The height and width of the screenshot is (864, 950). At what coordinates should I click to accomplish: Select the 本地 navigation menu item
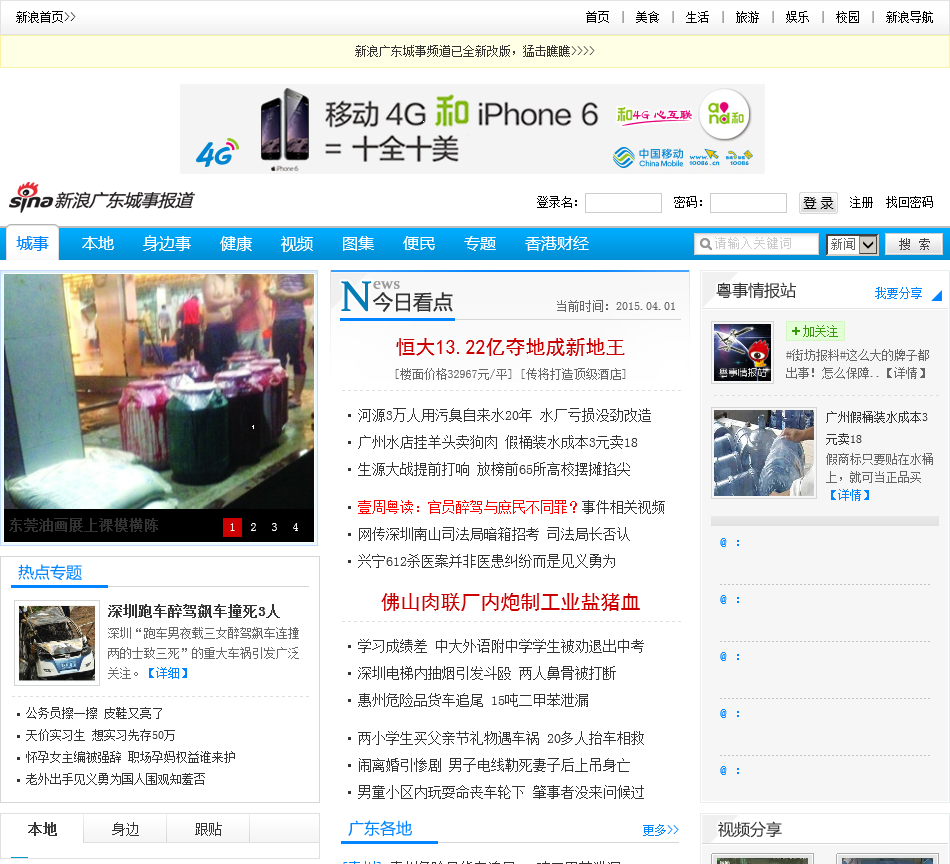tap(98, 244)
